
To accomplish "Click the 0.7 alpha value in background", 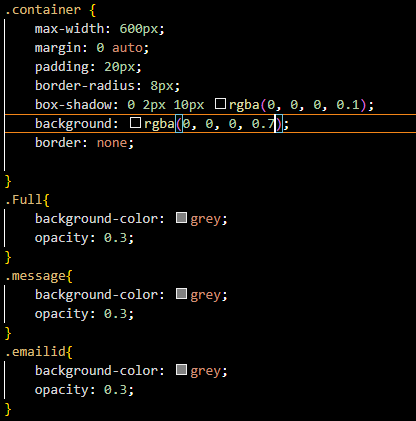I will (263, 124).
